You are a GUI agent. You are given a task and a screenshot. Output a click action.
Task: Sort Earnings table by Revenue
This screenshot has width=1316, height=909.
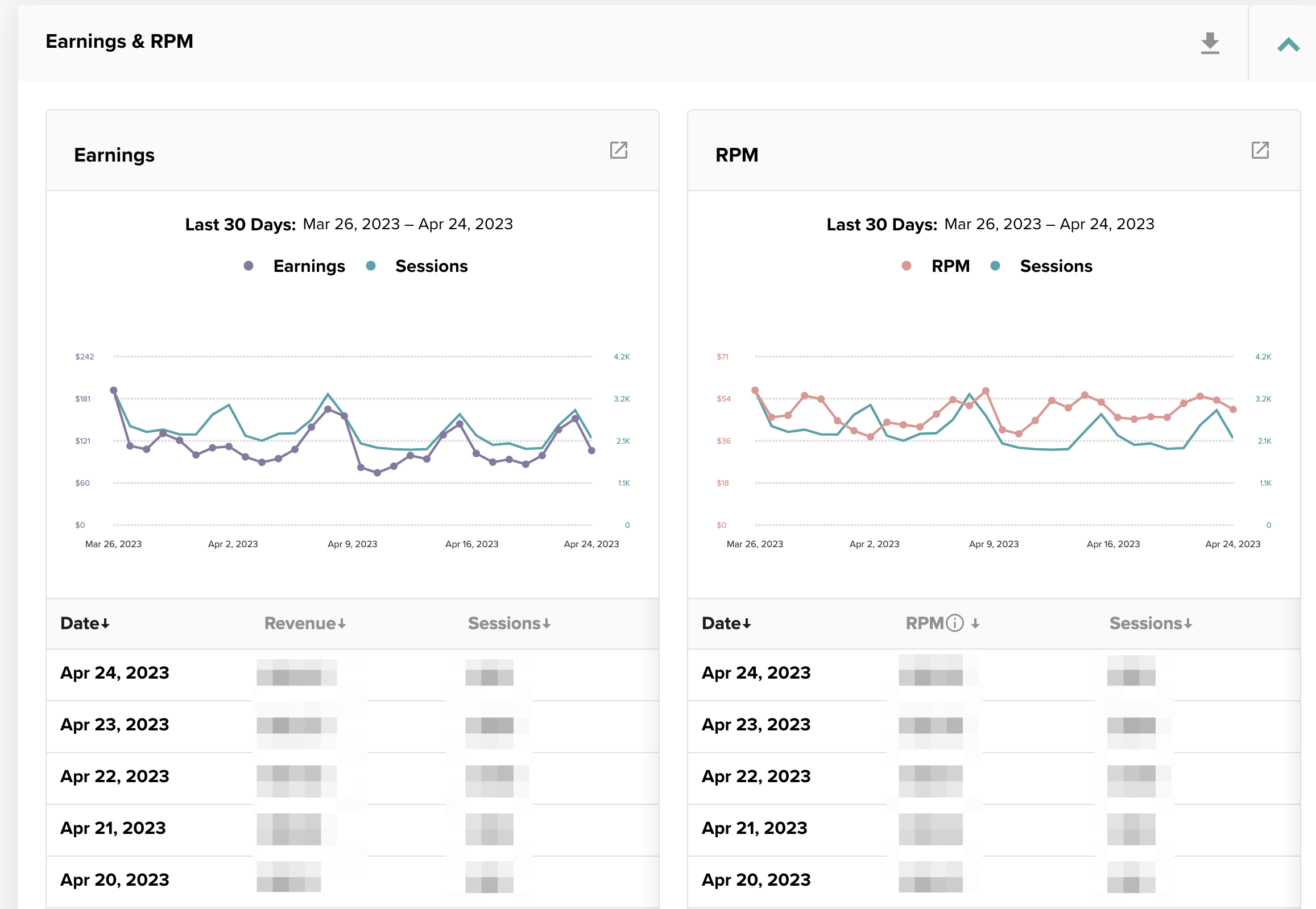pyautogui.click(x=305, y=623)
